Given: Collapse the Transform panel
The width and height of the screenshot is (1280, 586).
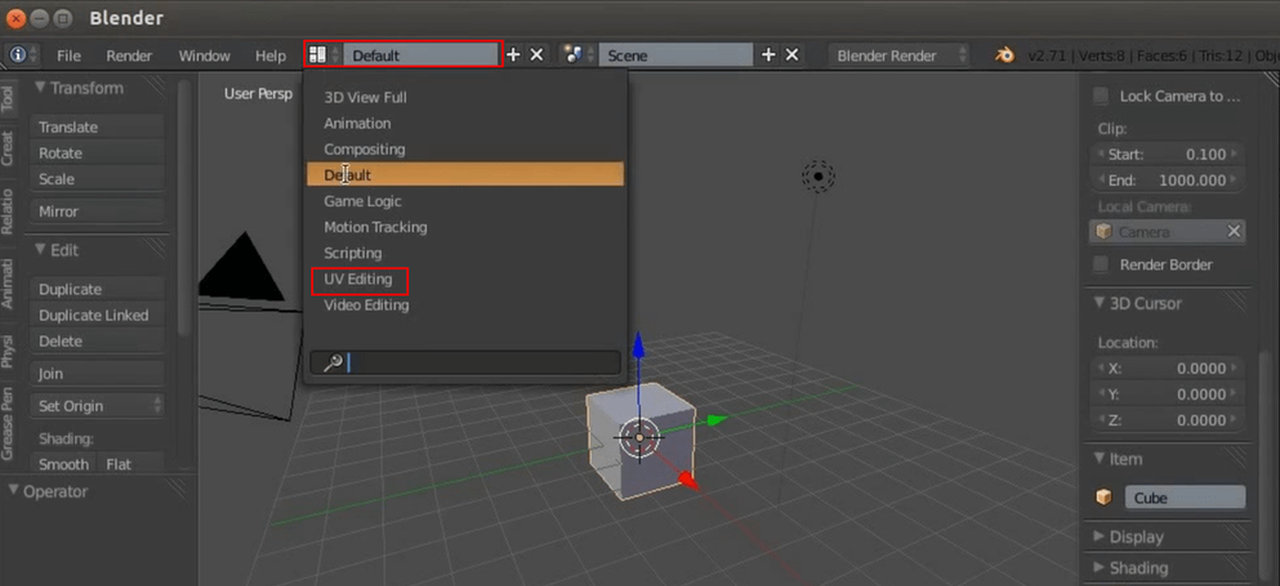Looking at the screenshot, I should [40, 88].
